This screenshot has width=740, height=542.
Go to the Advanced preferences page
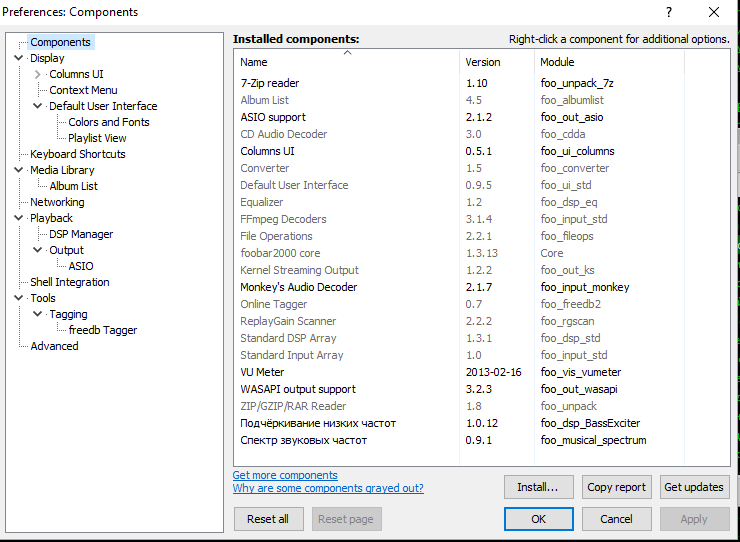pos(54,346)
